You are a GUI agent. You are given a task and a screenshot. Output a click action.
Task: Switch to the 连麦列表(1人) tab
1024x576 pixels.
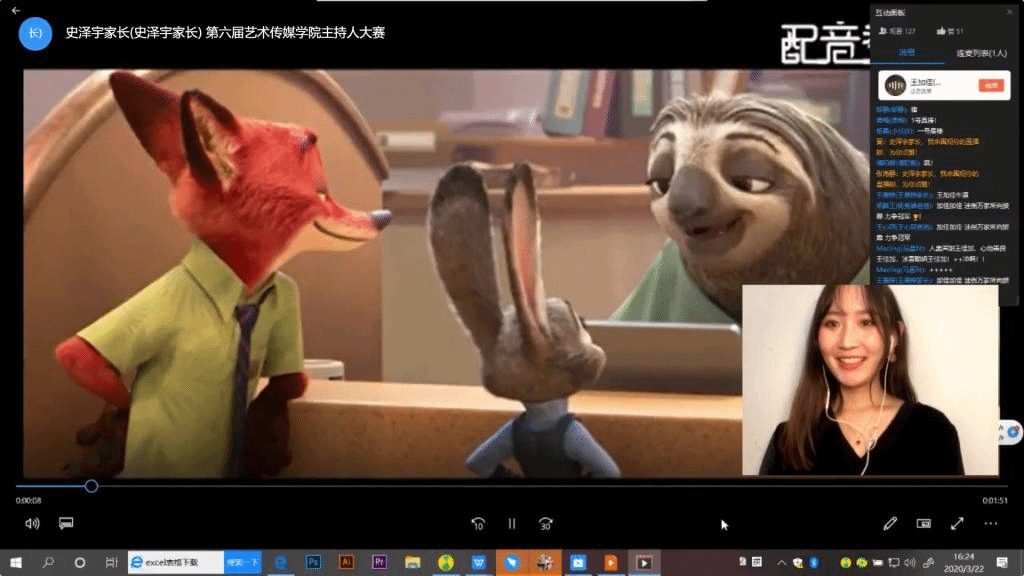click(981, 53)
